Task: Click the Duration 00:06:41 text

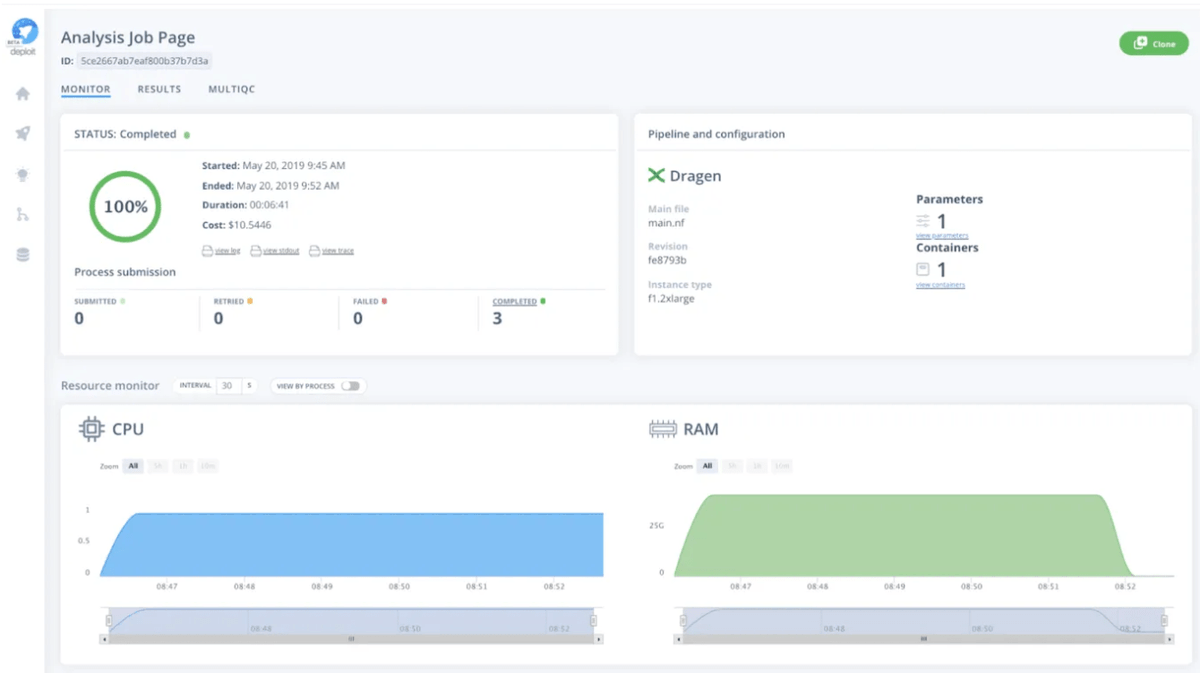Action: point(246,205)
